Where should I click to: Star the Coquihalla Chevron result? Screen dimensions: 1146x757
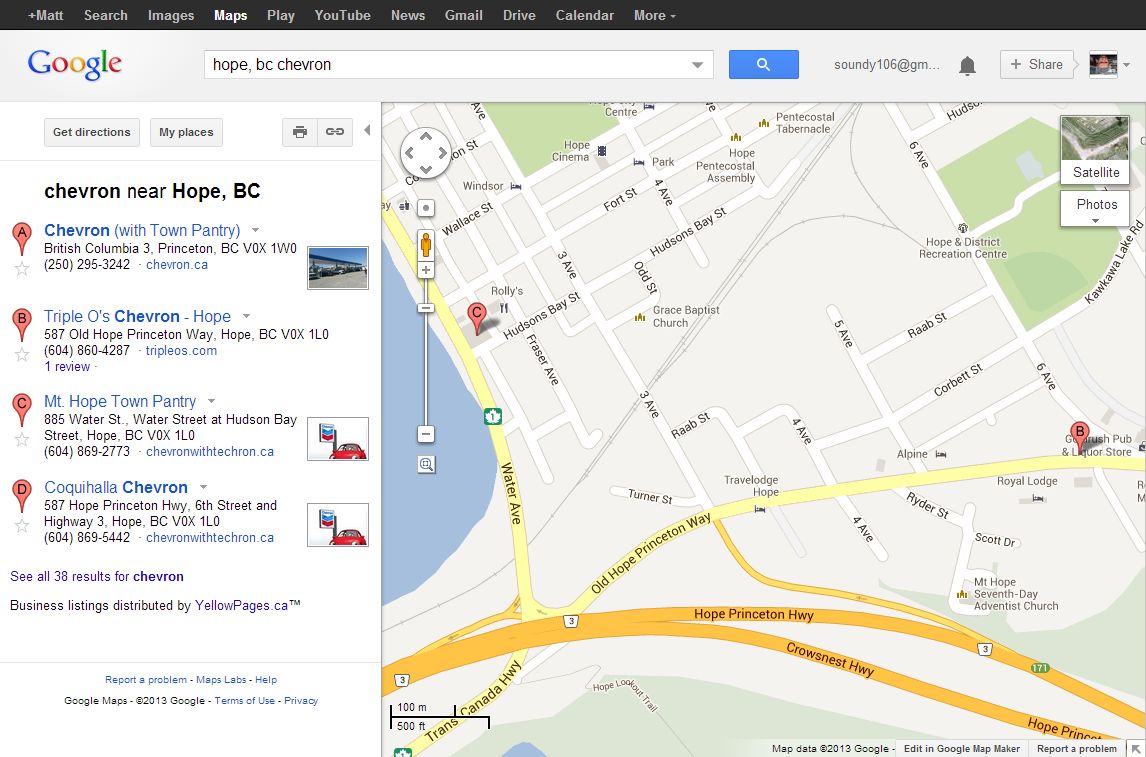click(22, 525)
